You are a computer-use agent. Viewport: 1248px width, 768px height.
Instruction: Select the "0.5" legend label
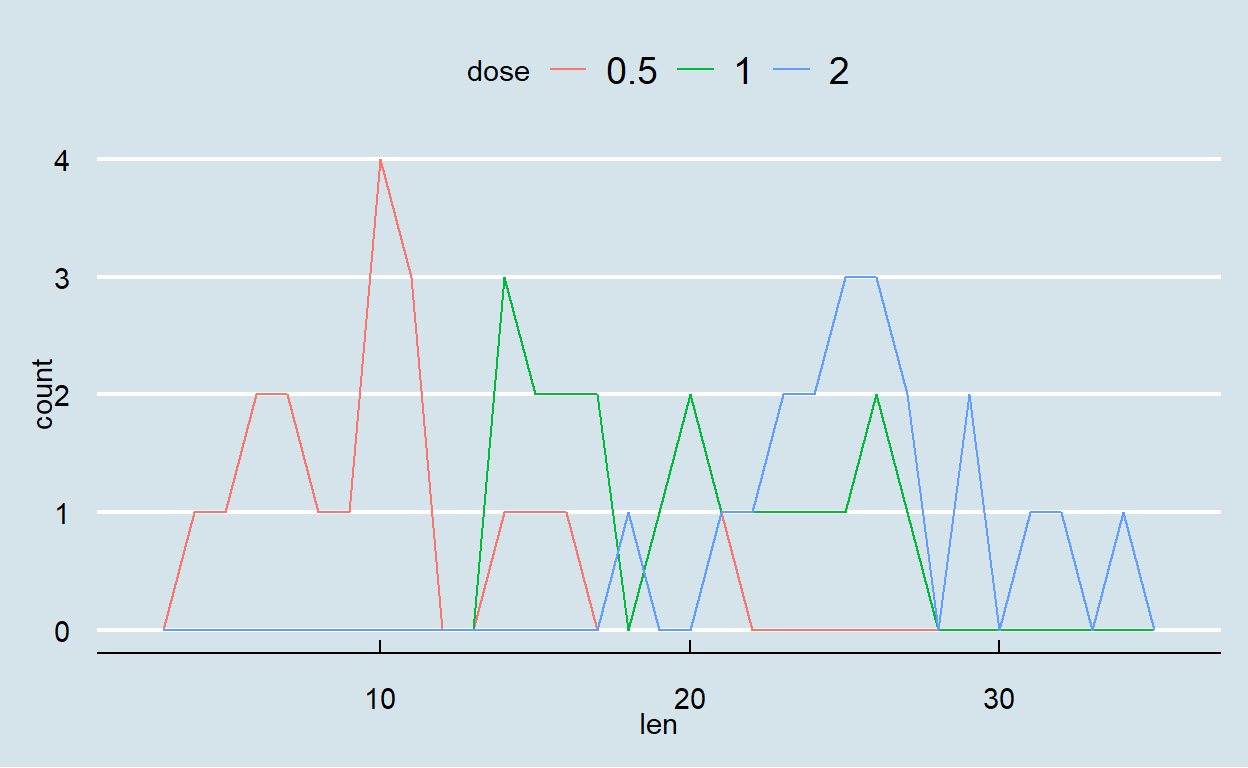click(x=632, y=72)
